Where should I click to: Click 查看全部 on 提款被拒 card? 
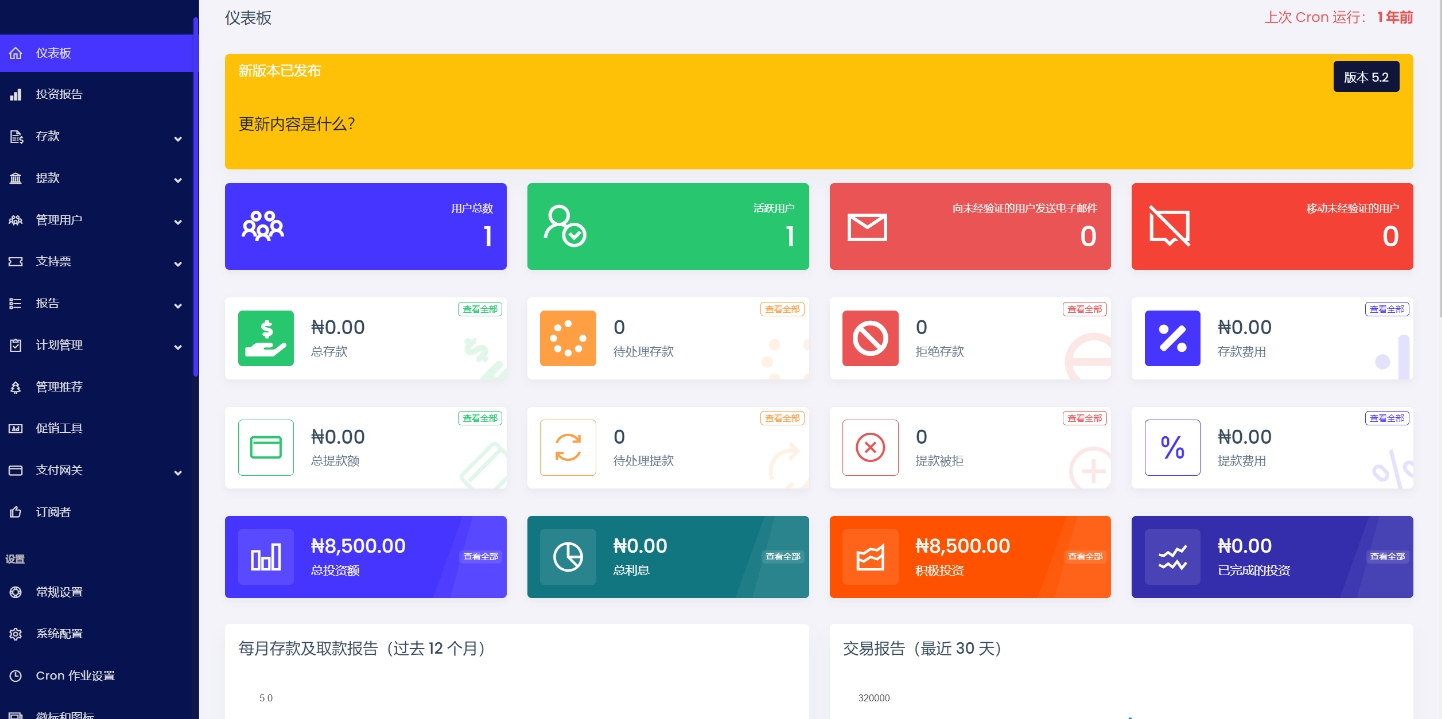coord(1084,418)
